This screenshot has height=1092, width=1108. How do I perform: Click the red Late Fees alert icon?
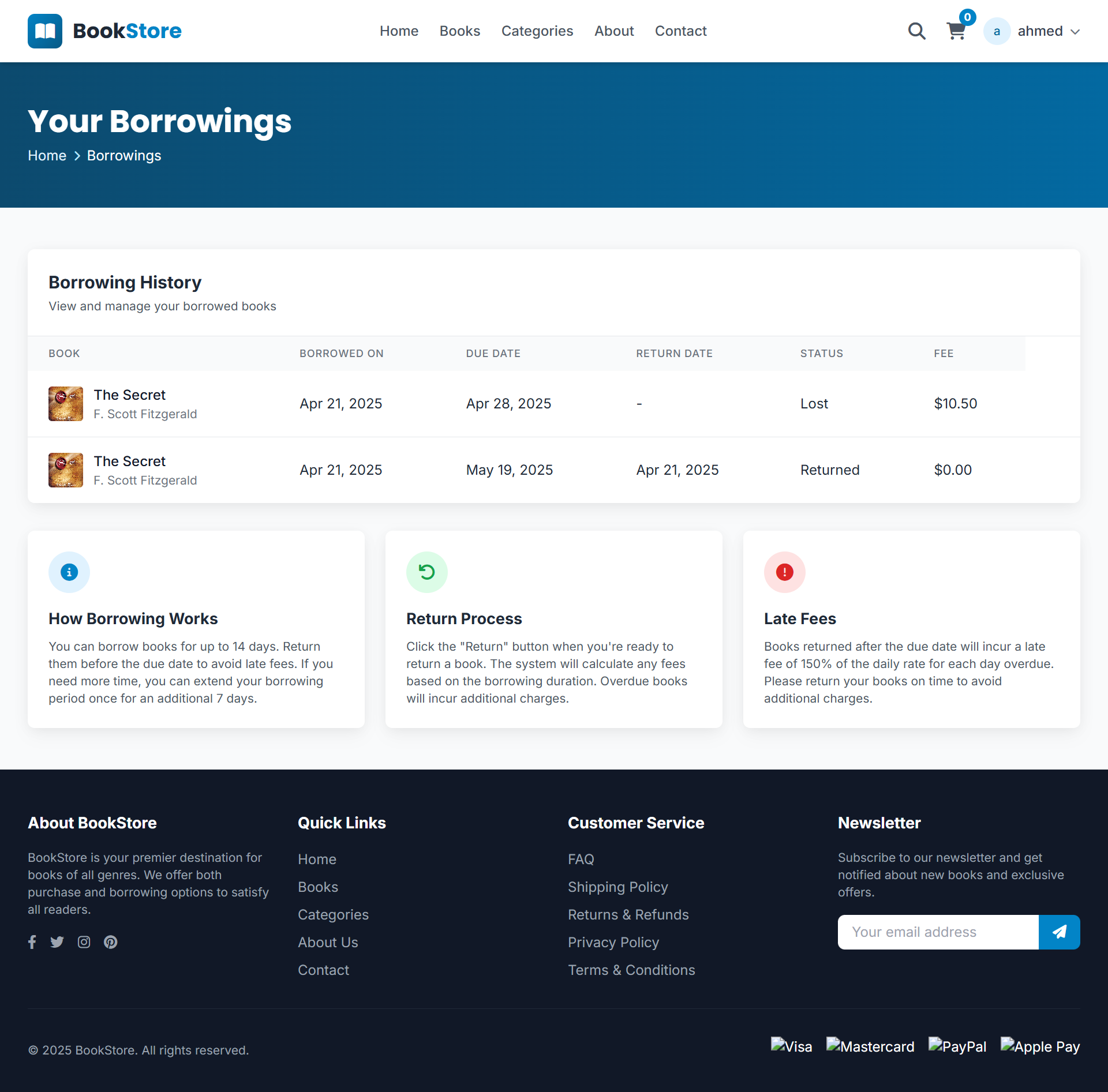(785, 572)
